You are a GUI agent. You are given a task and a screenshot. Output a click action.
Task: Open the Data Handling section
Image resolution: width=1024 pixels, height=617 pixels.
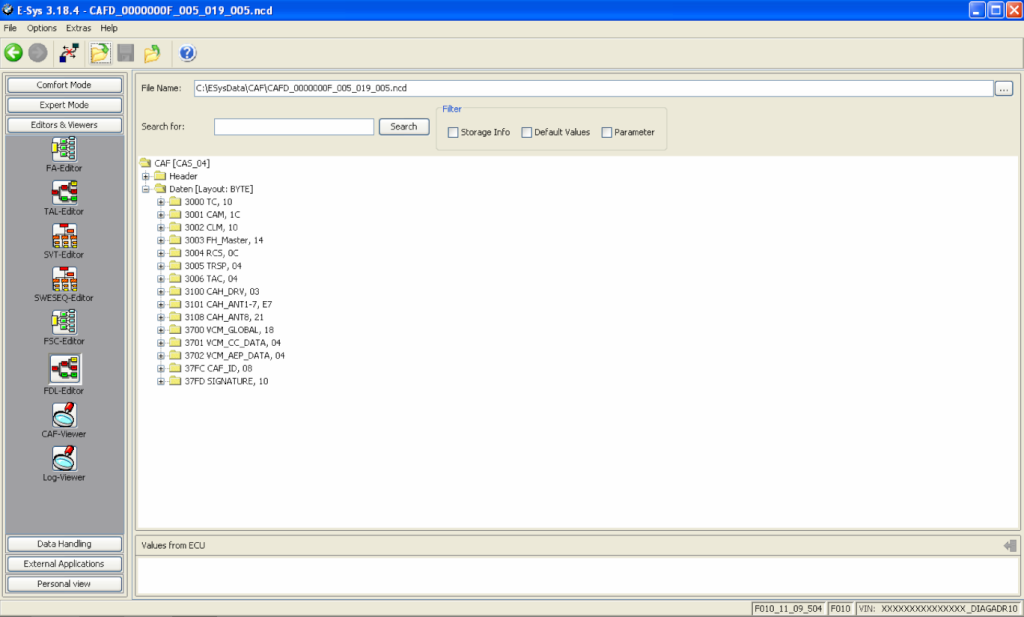pyautogui.click(x=64, y=544)
